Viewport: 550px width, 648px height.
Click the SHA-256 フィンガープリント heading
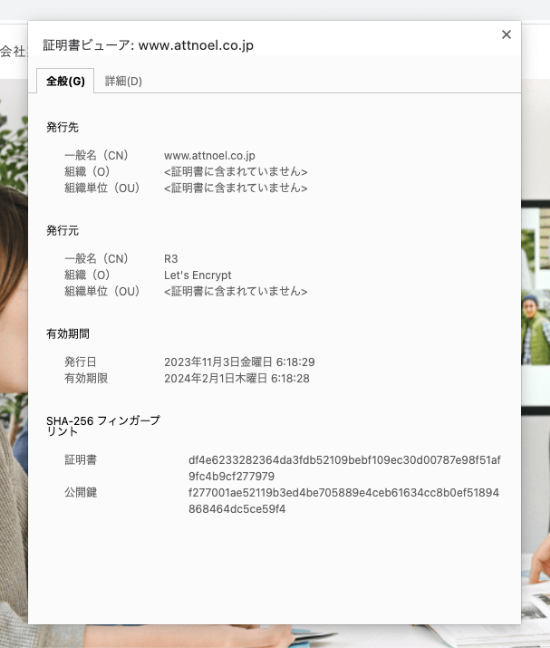click(103, 426)
